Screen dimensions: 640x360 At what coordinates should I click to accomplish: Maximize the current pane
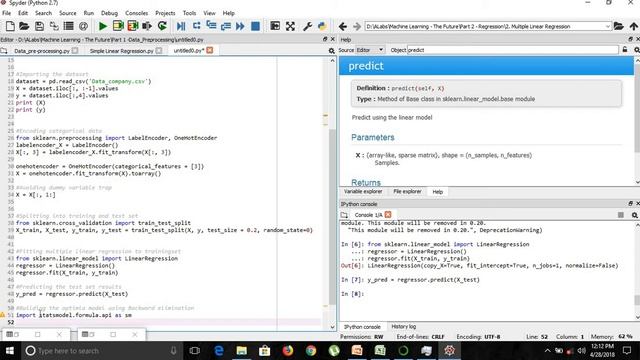click(x=275, y=26)
